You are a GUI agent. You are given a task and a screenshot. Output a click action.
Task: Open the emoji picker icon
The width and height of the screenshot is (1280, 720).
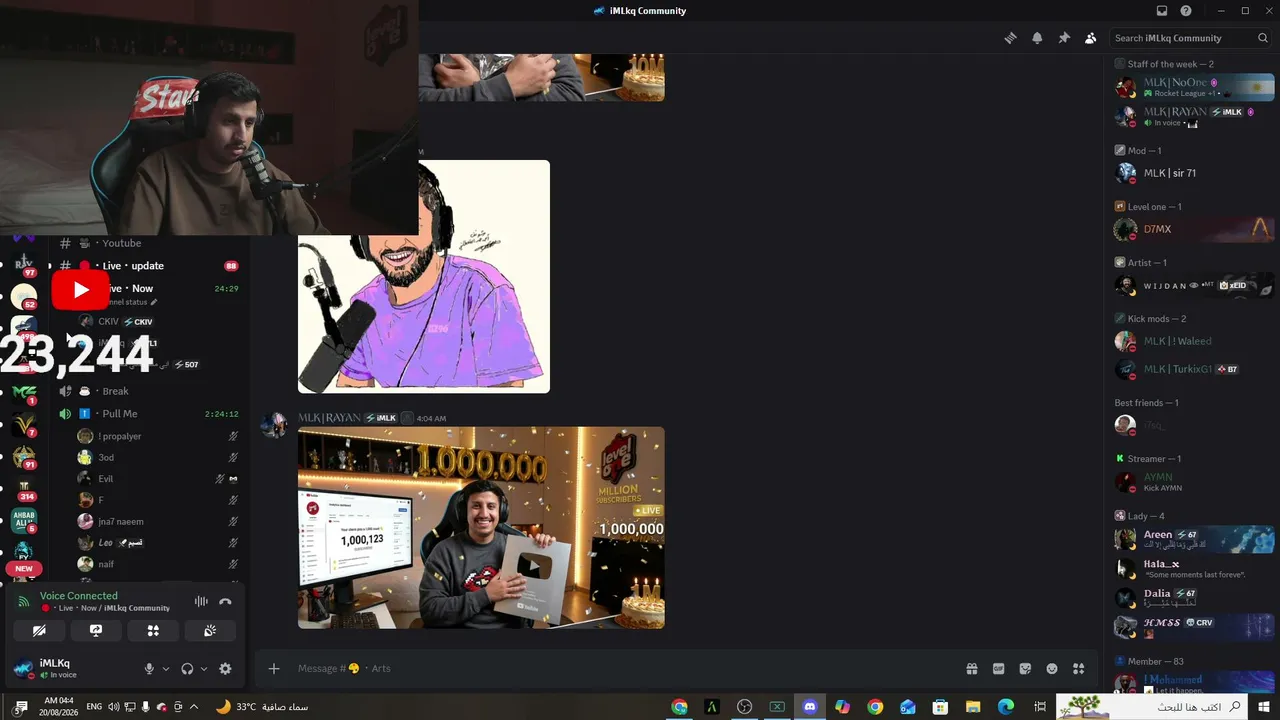click(x=1052, y=669)
